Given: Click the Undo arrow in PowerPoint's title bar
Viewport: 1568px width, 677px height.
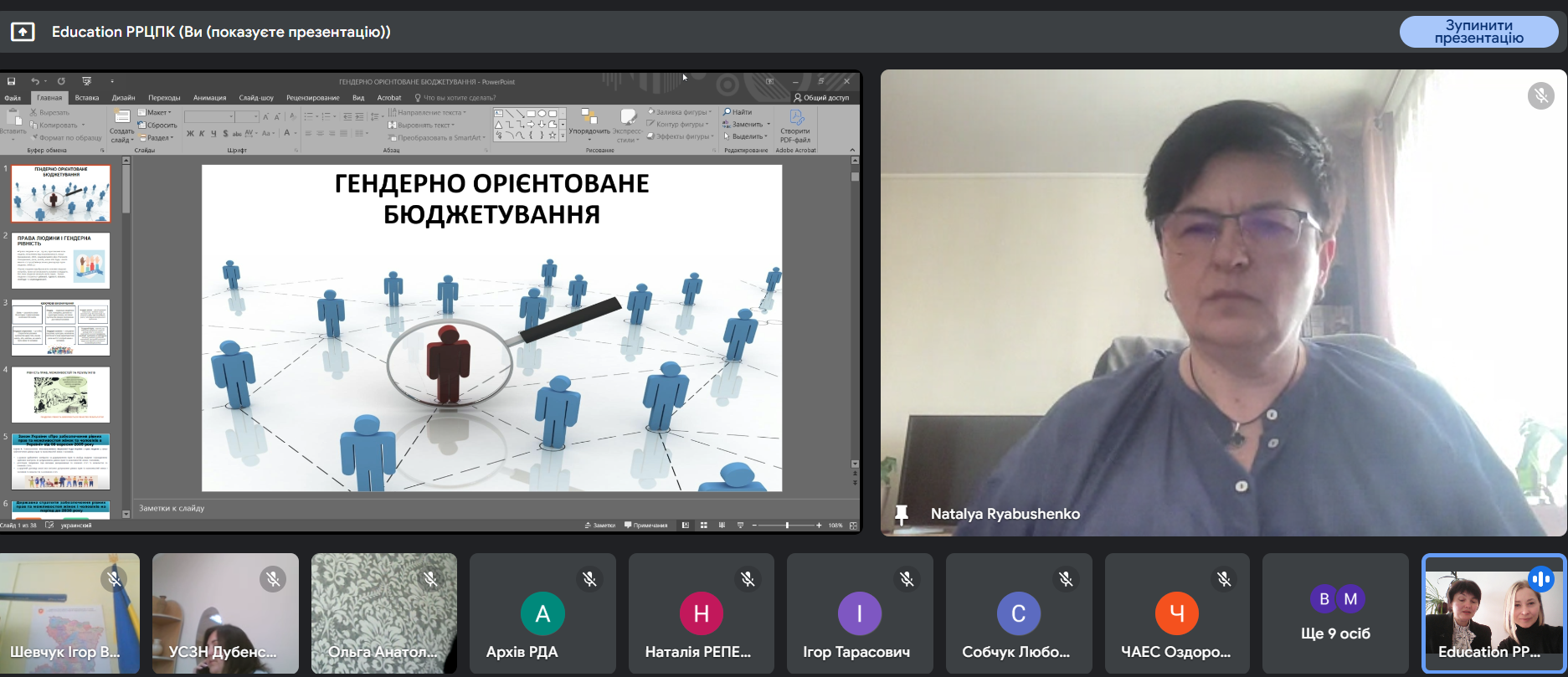Looking at the screenshot, I should [34, 81].
